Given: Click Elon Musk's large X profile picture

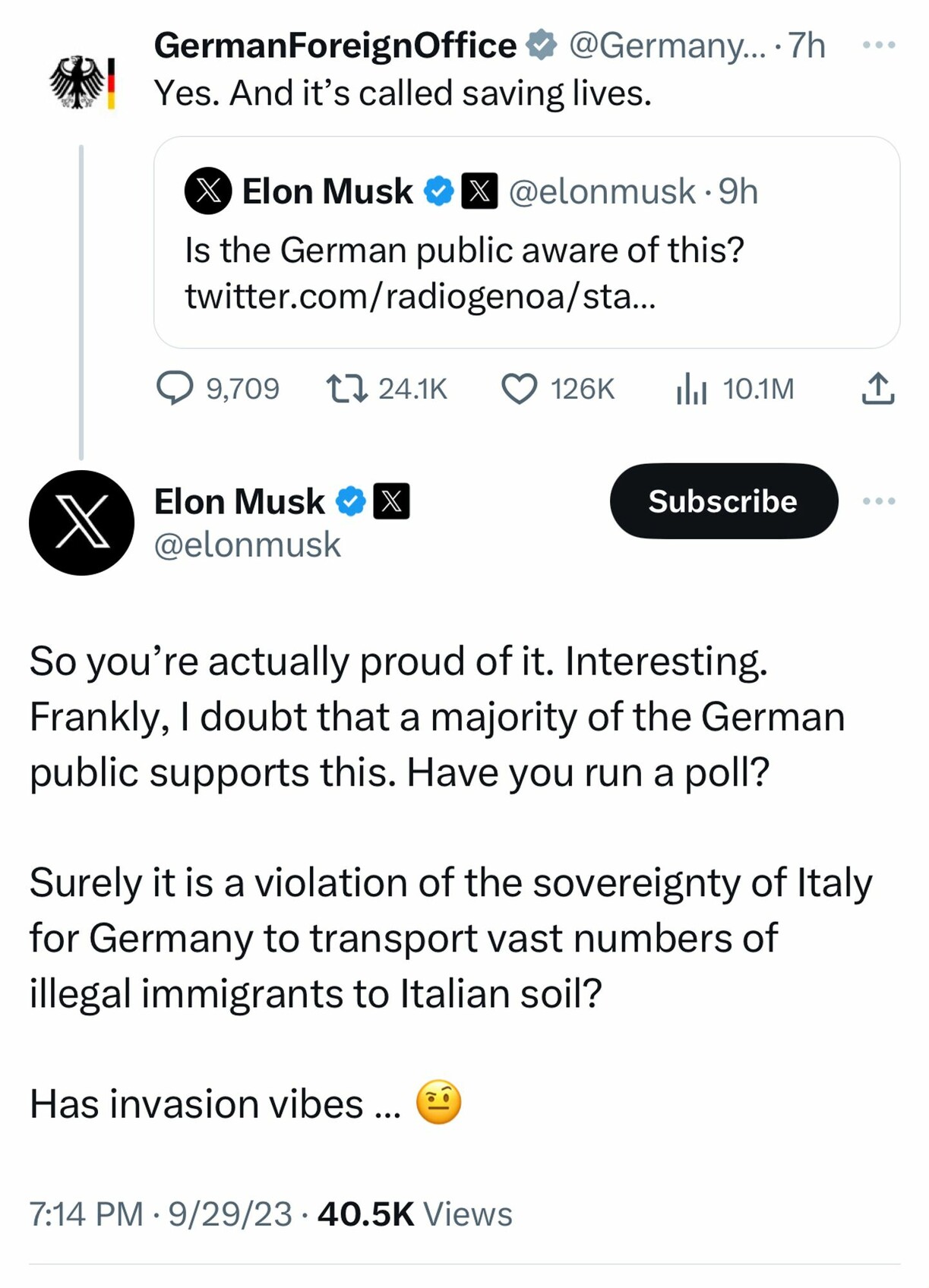Looking at the screenshot, I should (x=81, y=522).
